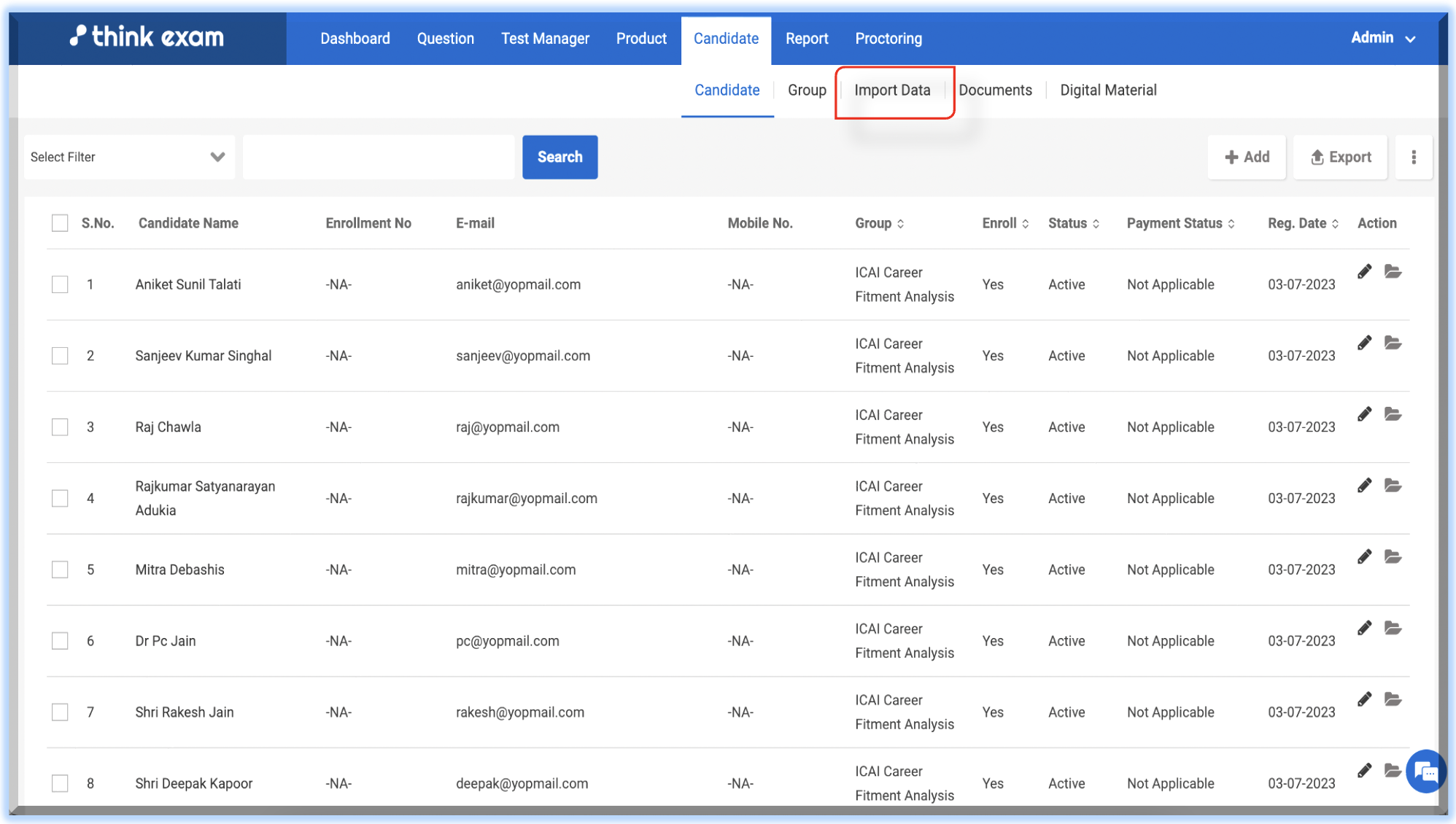Go to Dashboard in top navigation
Screen dimensions: 1456x824
[x=355, y=39]
